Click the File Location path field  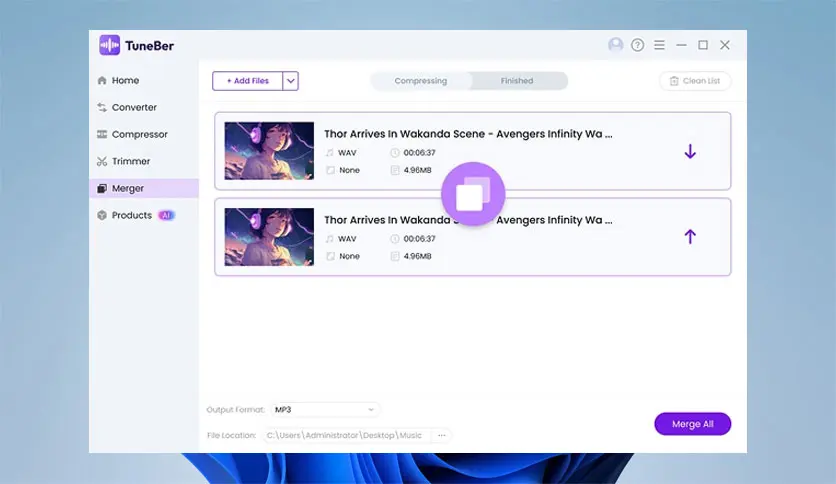point(345,435)
